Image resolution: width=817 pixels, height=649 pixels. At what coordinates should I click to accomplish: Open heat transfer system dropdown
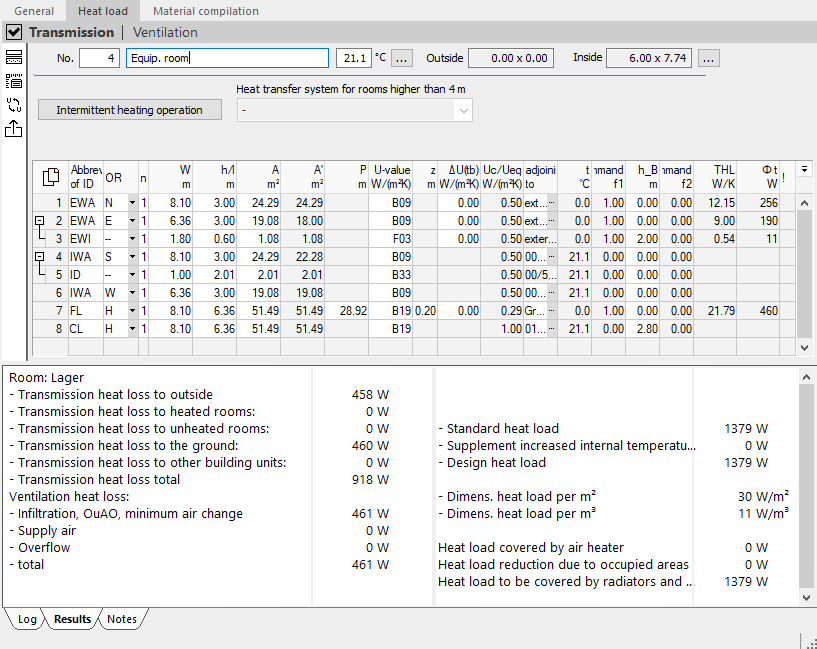(x=354, y=110)
